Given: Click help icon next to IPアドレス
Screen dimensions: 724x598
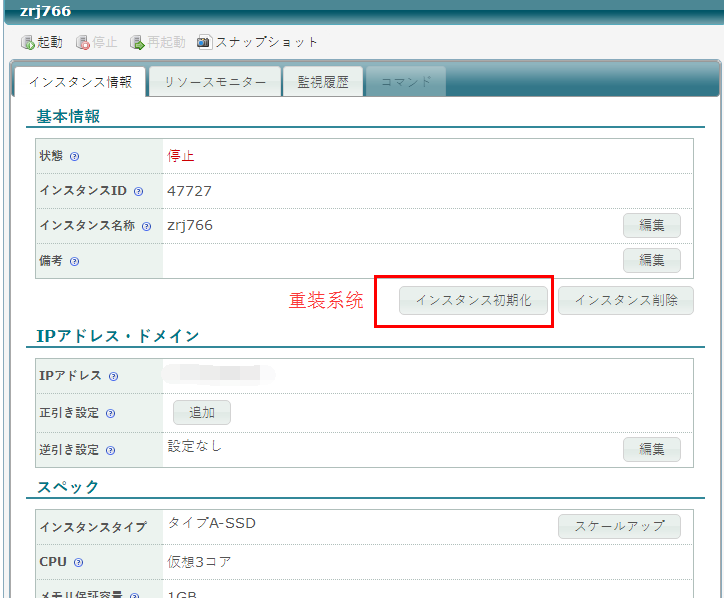Looking at the screenshot, I should pyautogui.click(x=114, y=376).
